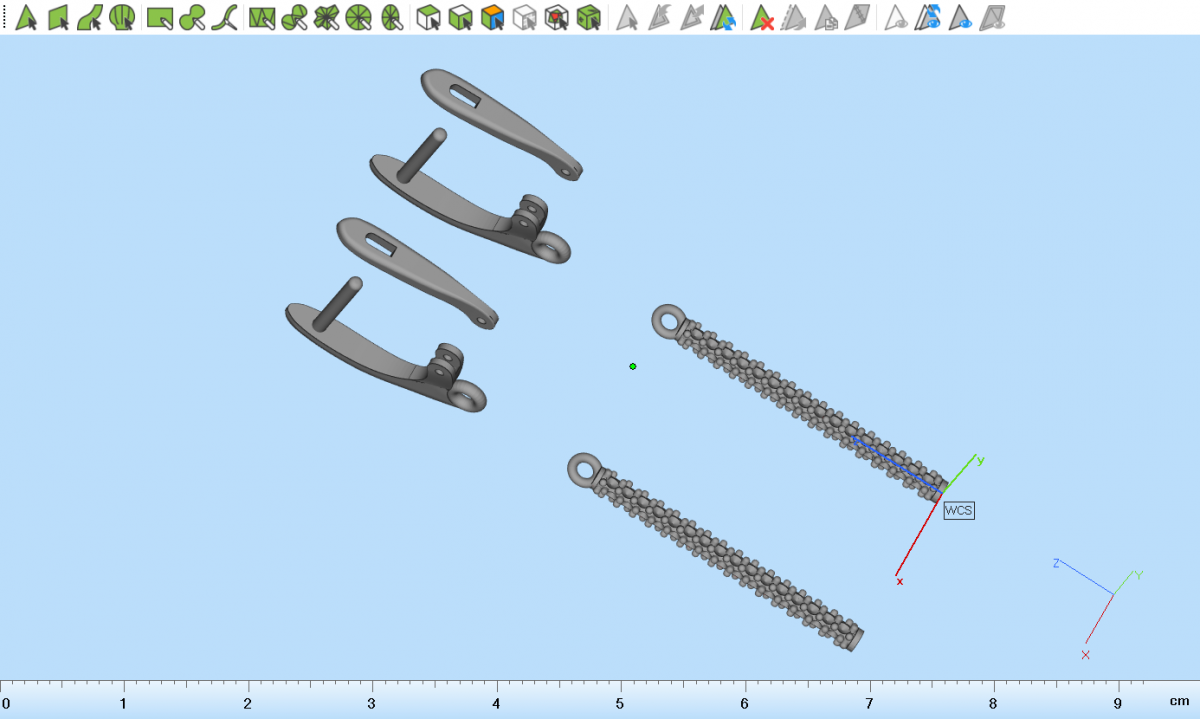Select the triangle selection tool
1200x719 pixels.
point(26,17)
